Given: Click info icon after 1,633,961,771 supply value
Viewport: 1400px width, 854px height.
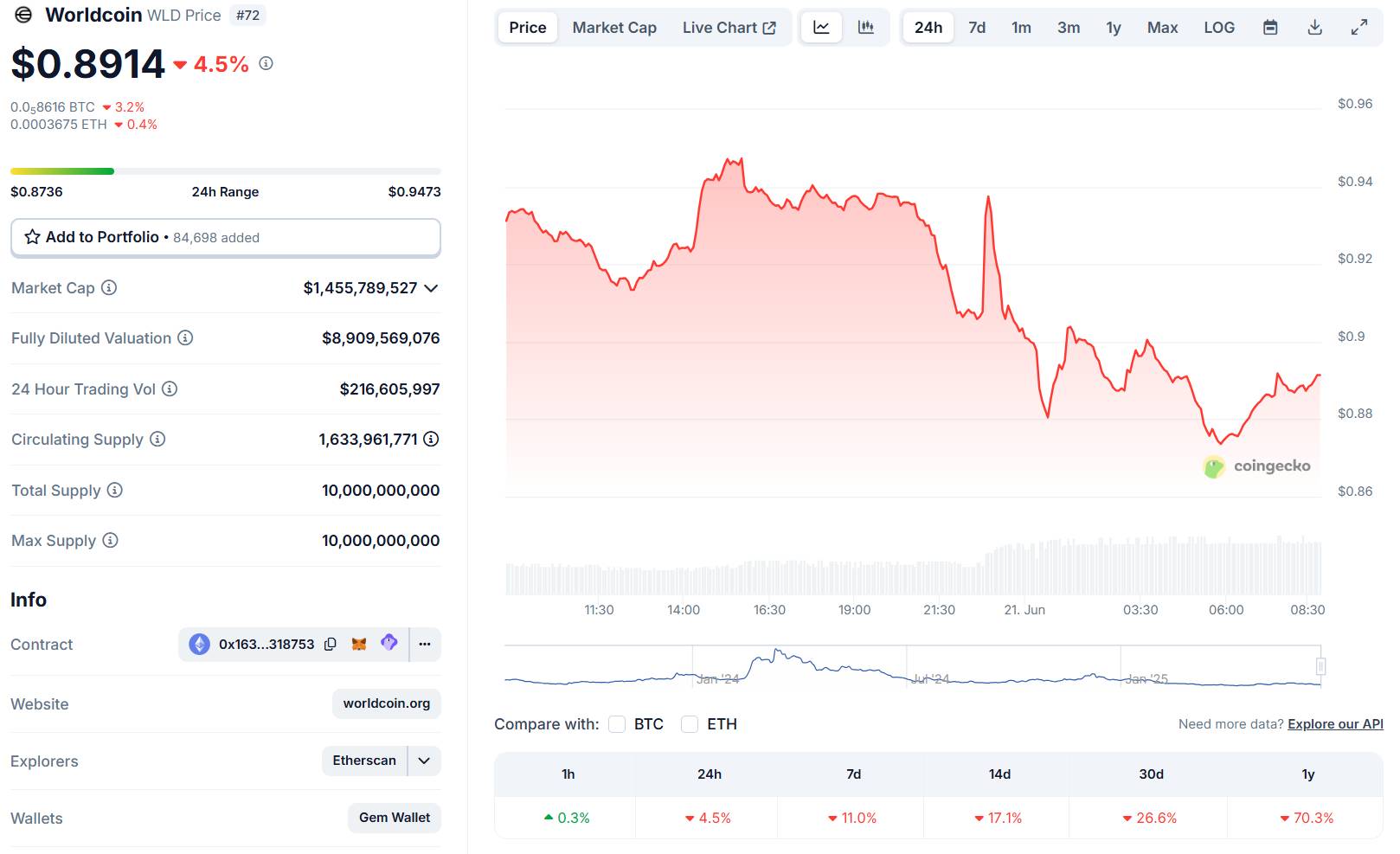Looking at the screenshot, I should pos(431,439).
